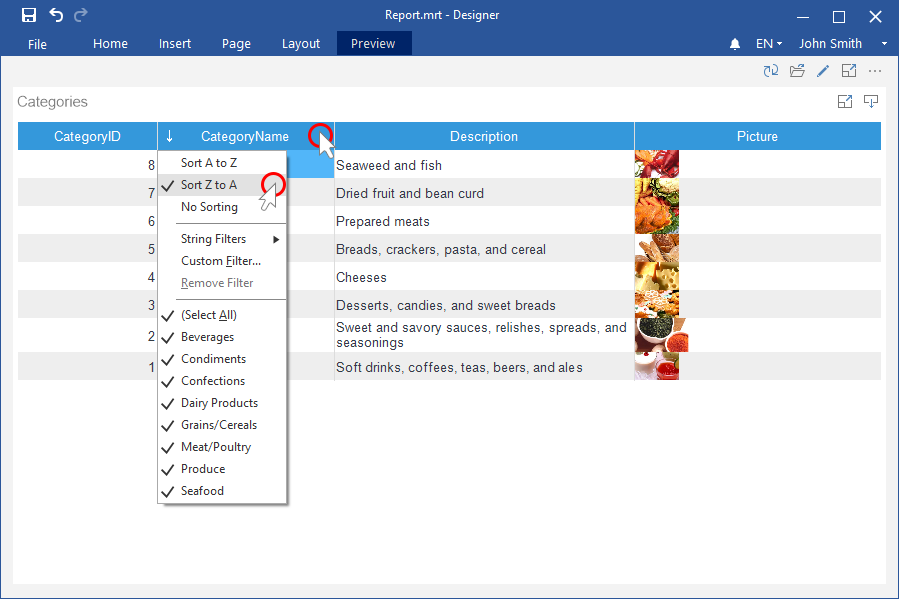Viewport: 899px width, 599px height.
Task: Open the notifications bell icon
Action: click(x=735, y=44)
